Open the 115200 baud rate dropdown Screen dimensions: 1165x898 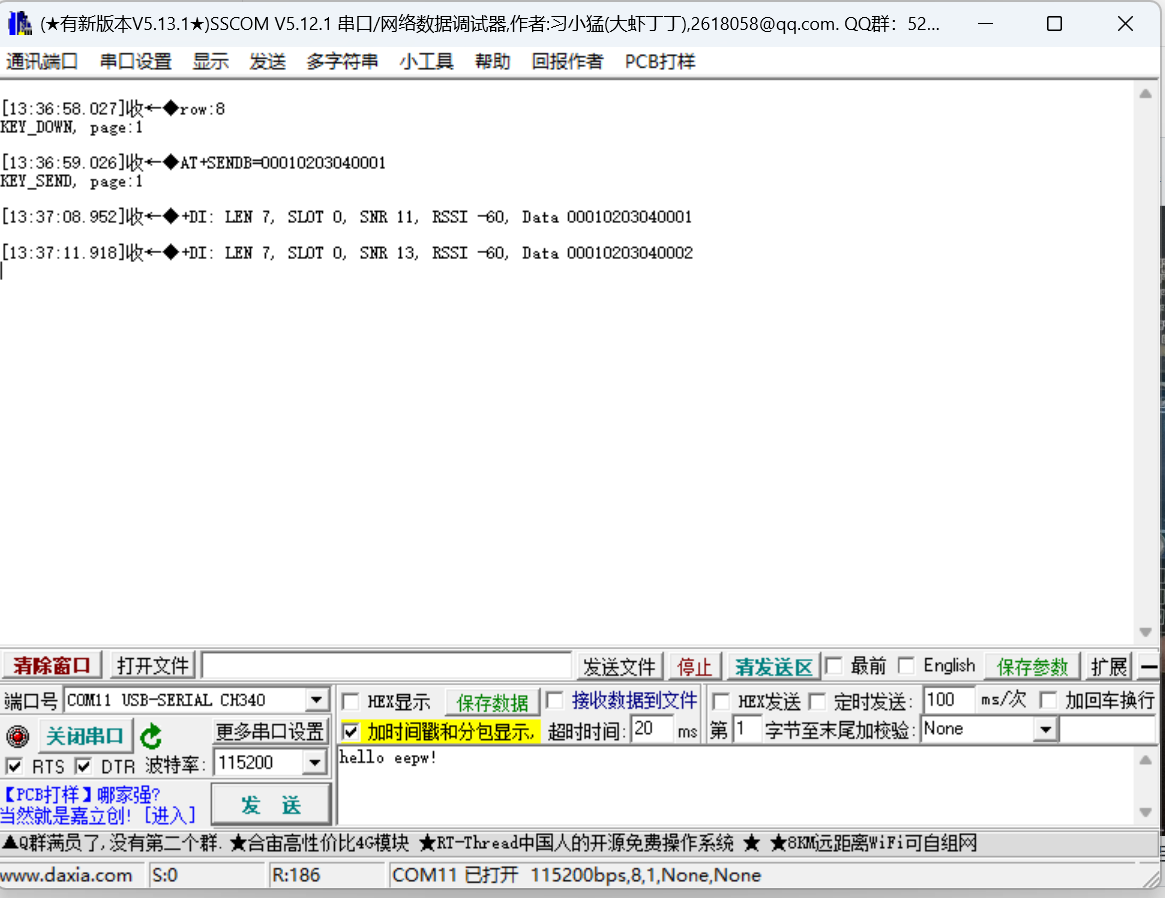[x=315, y=762]
